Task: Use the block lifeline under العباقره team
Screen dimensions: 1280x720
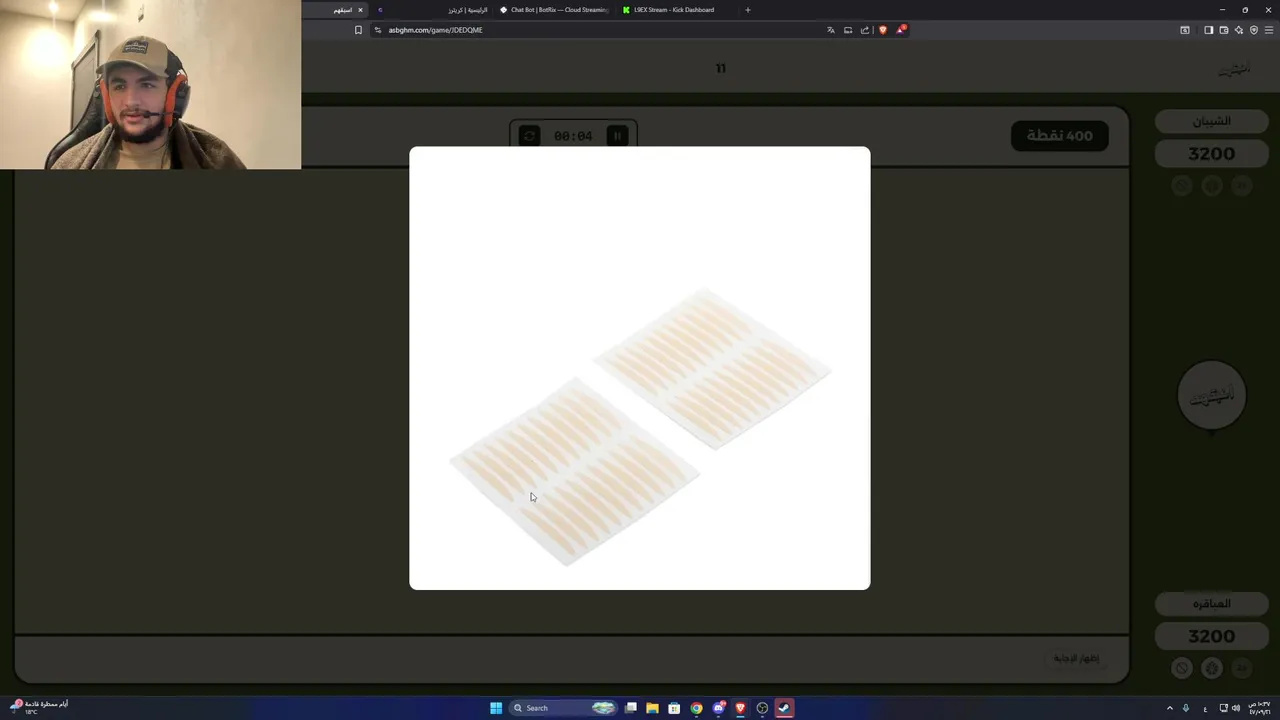Action: coord(1182,668)
